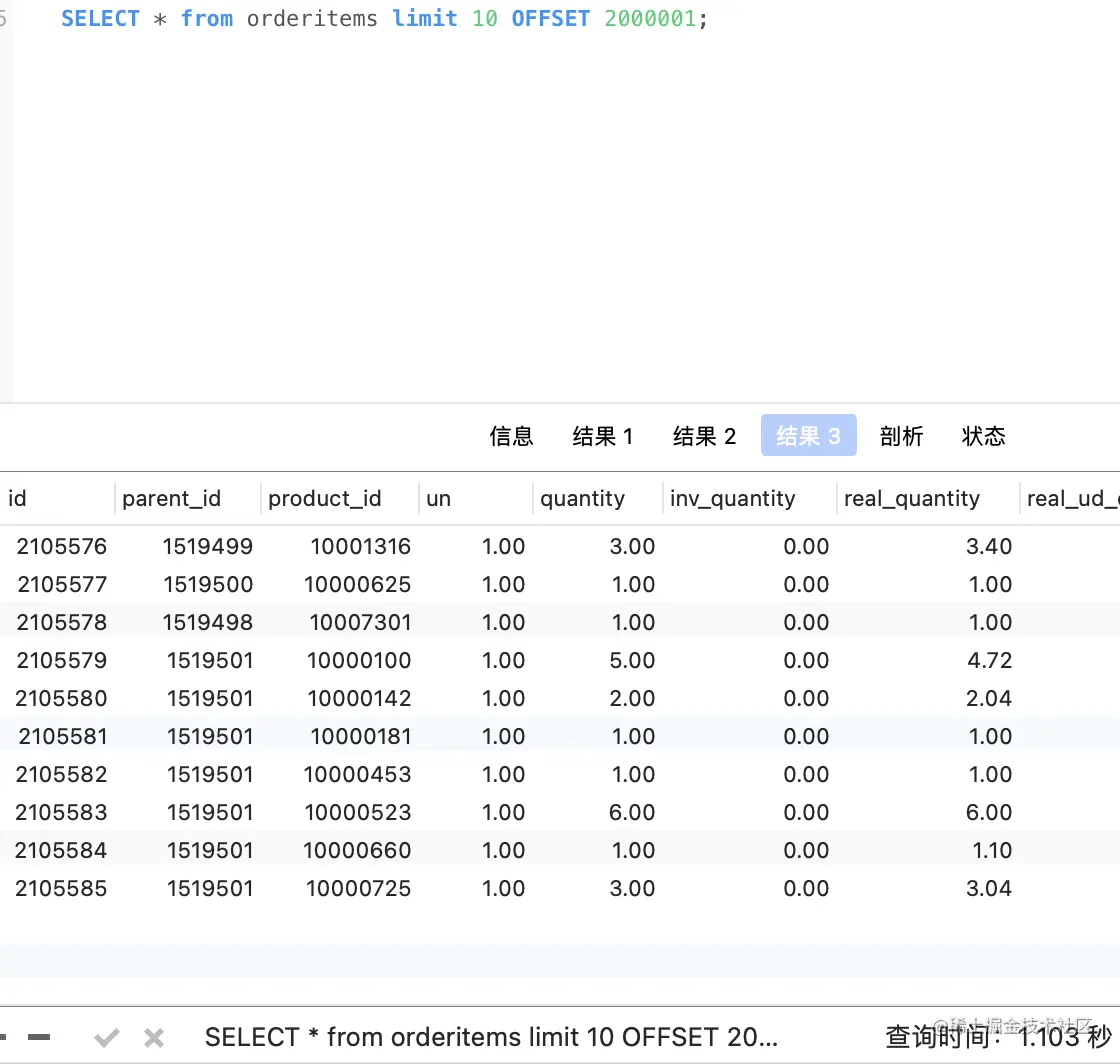Click product_id cell 10007301
The height and width of the screenshot is (1064, 1120).
pyautogui.click(x=360, y=622)
